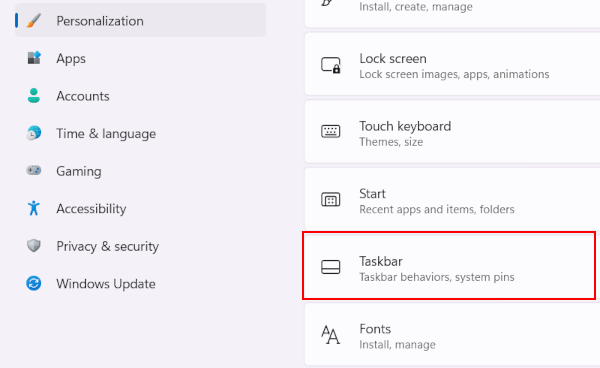The height and width of the screenshot is (368, 600).
Task: Open Time & language settings
Action: tap(140, 133)
